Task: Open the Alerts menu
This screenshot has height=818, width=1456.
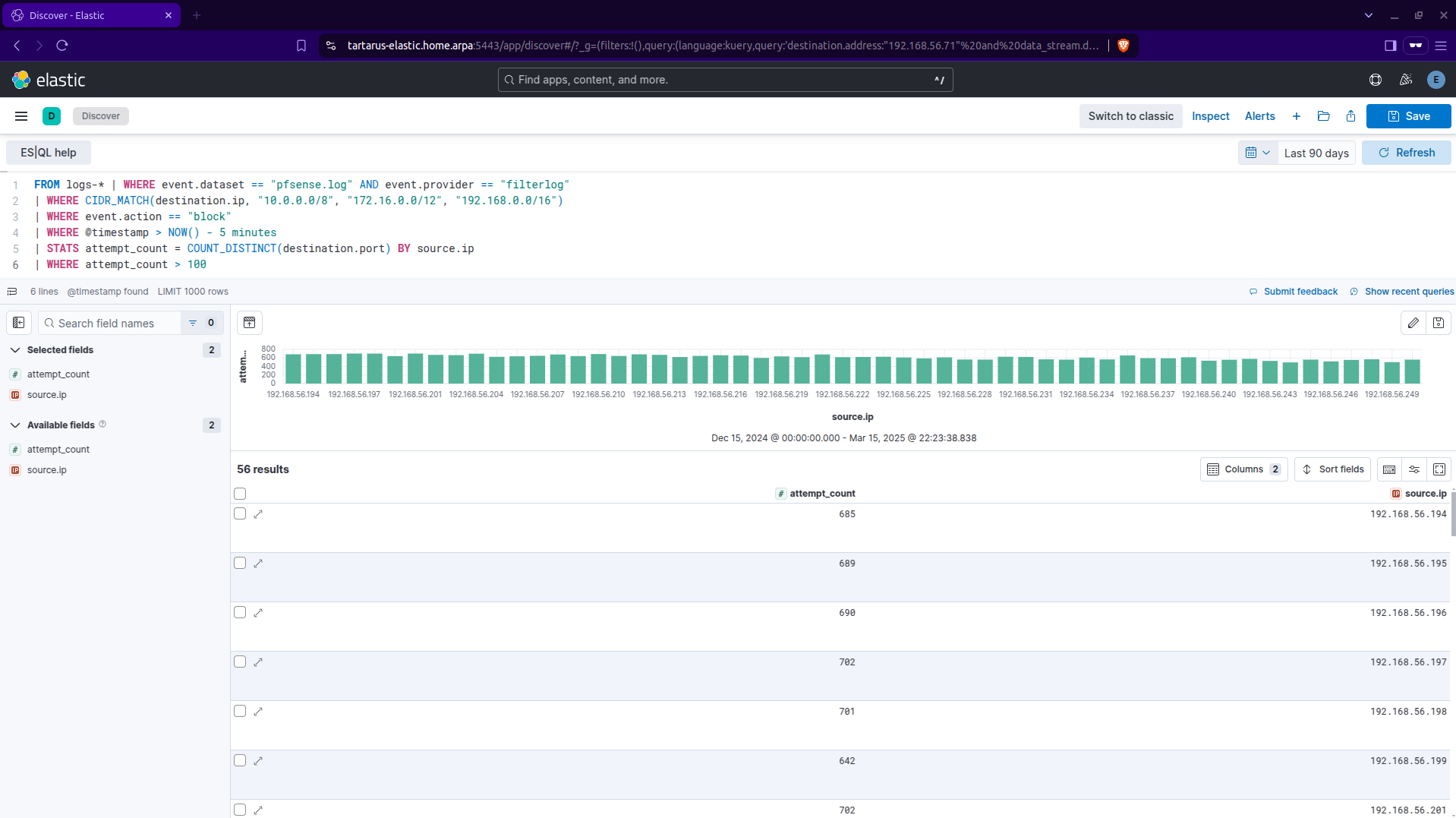Action: [1259, 116]
